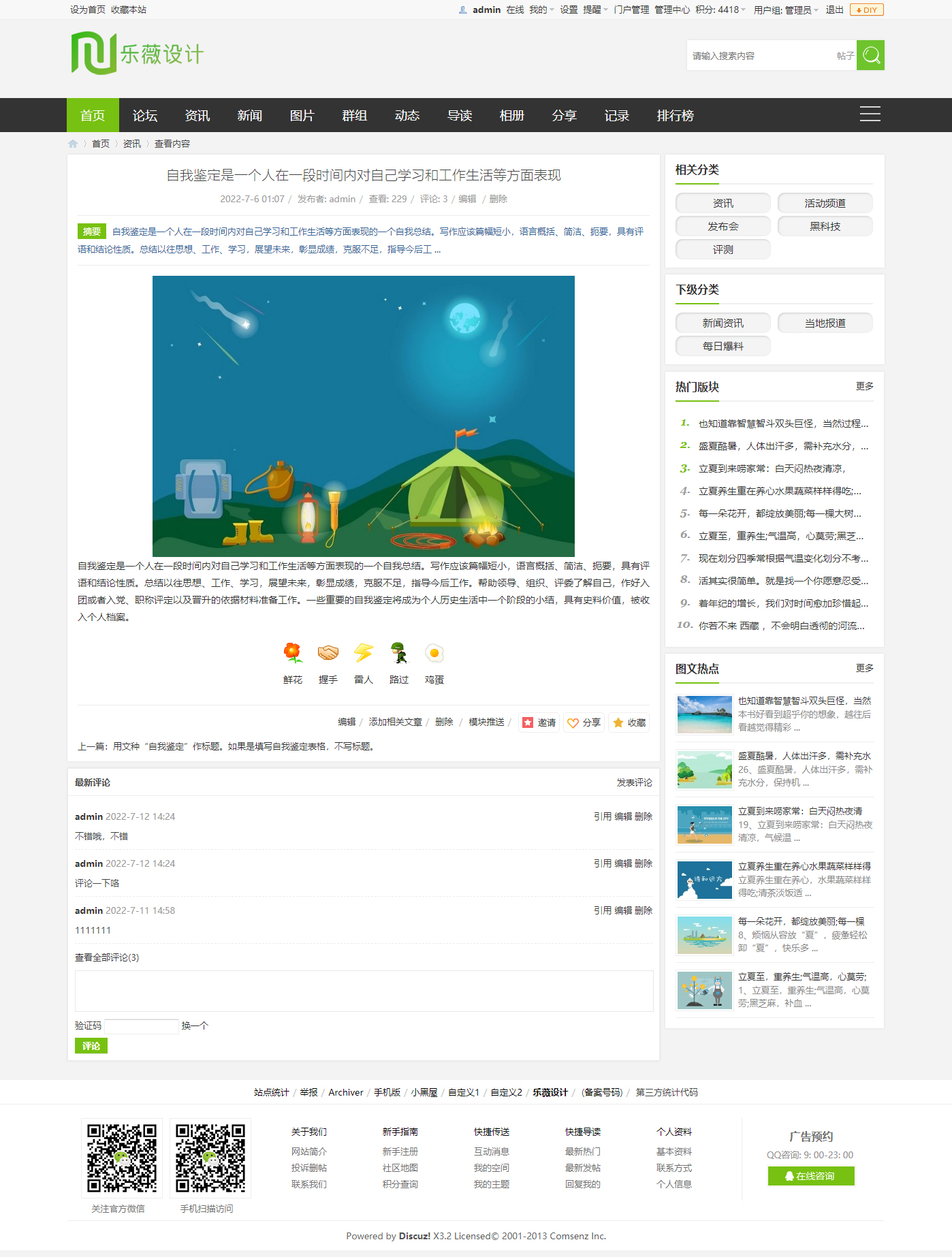The width and height of the screenshot is (952, 1257).
Task: Click into the comment text area
Action: (x=364, y=991)
